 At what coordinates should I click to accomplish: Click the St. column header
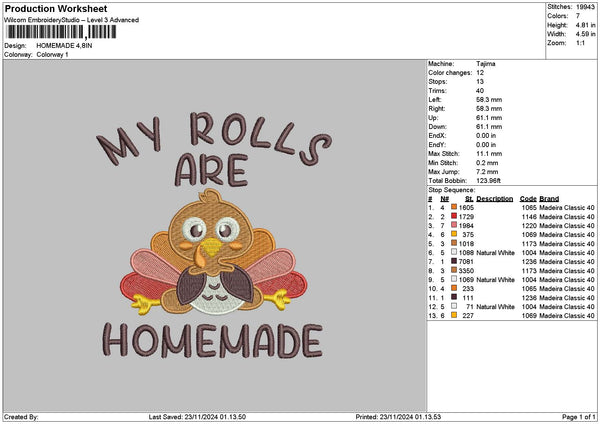(x=469, y=199)
